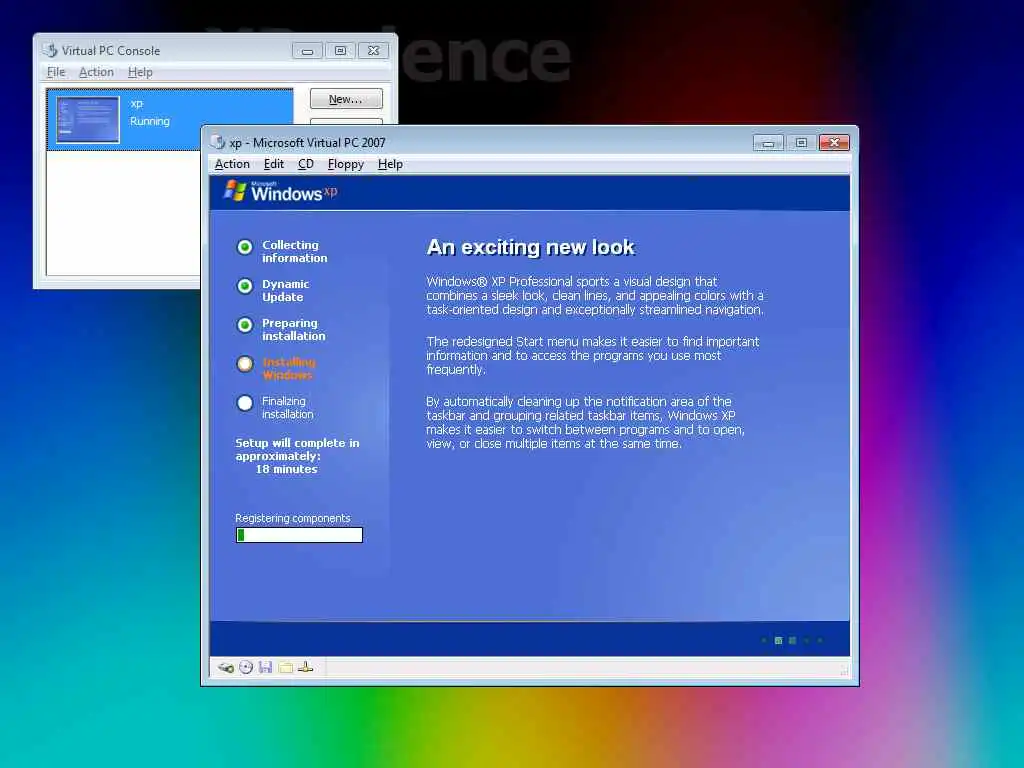Click the floppy disk icon in status bar
This screenshot has width=1024, height=768.
tap(265, 667)
